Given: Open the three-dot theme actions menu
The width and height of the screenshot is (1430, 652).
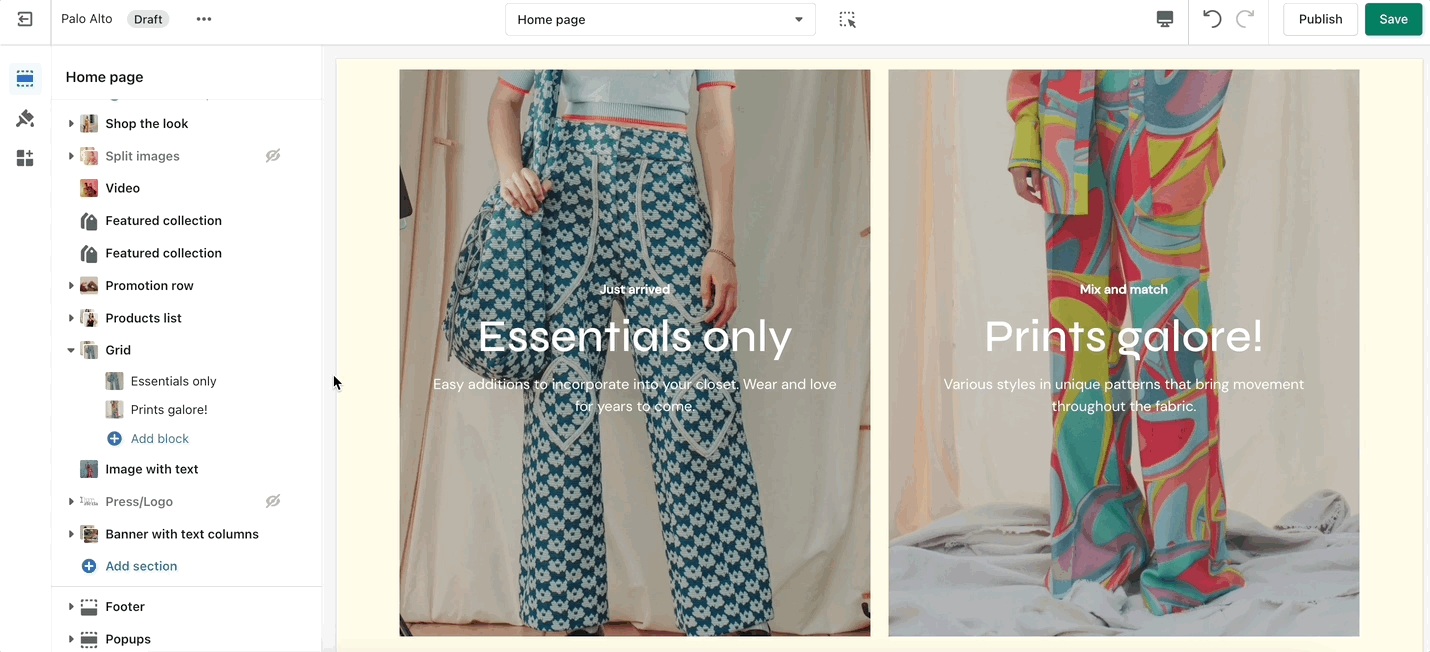Looking at the screenshot, I should (x=204, y=19).
